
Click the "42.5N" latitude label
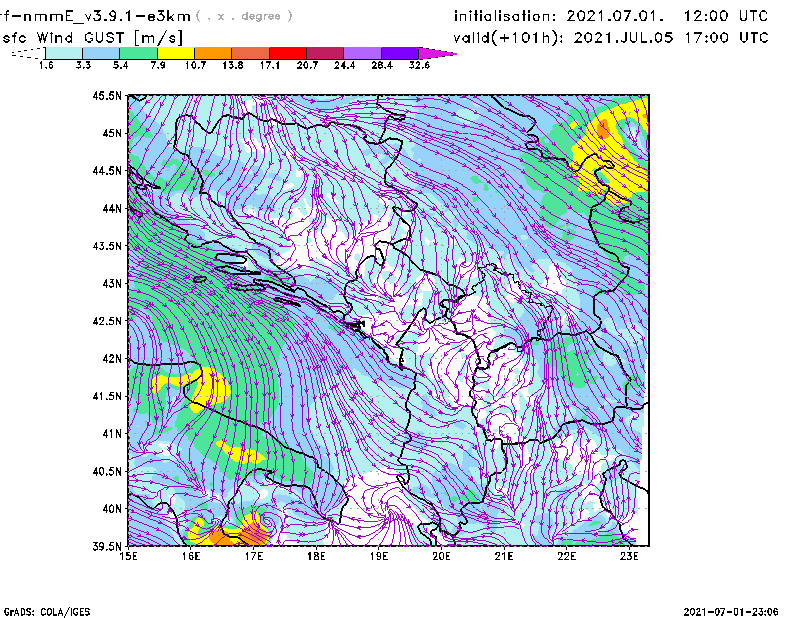coord(107,321)
